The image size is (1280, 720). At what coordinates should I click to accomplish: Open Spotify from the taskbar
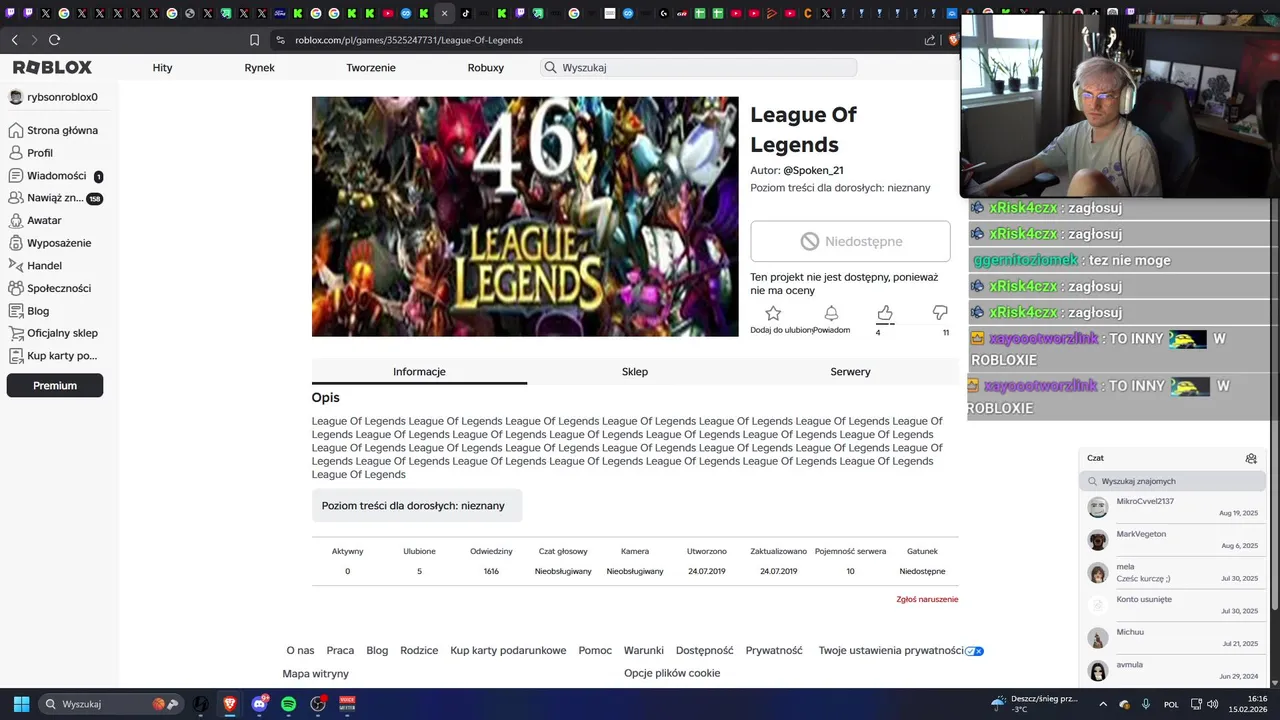288,704
